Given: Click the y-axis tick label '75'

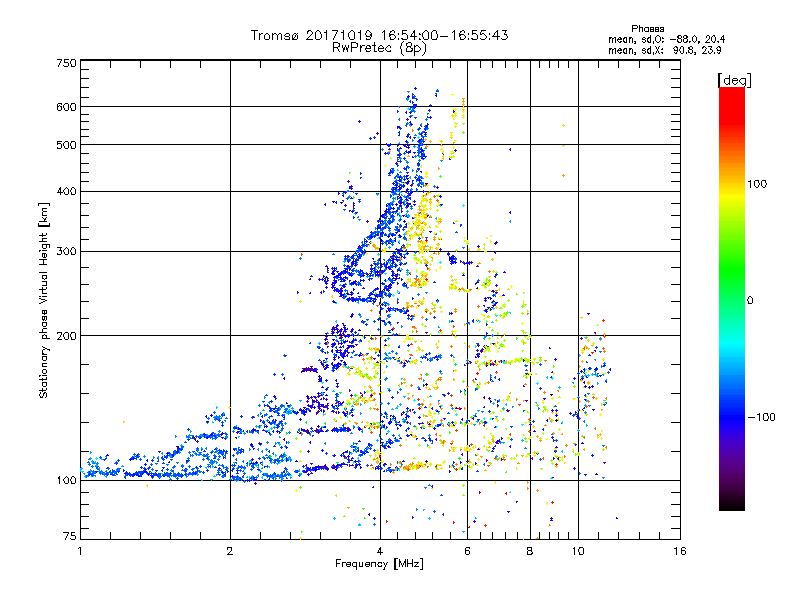Looking at the screenshot, I should point(70,536).
